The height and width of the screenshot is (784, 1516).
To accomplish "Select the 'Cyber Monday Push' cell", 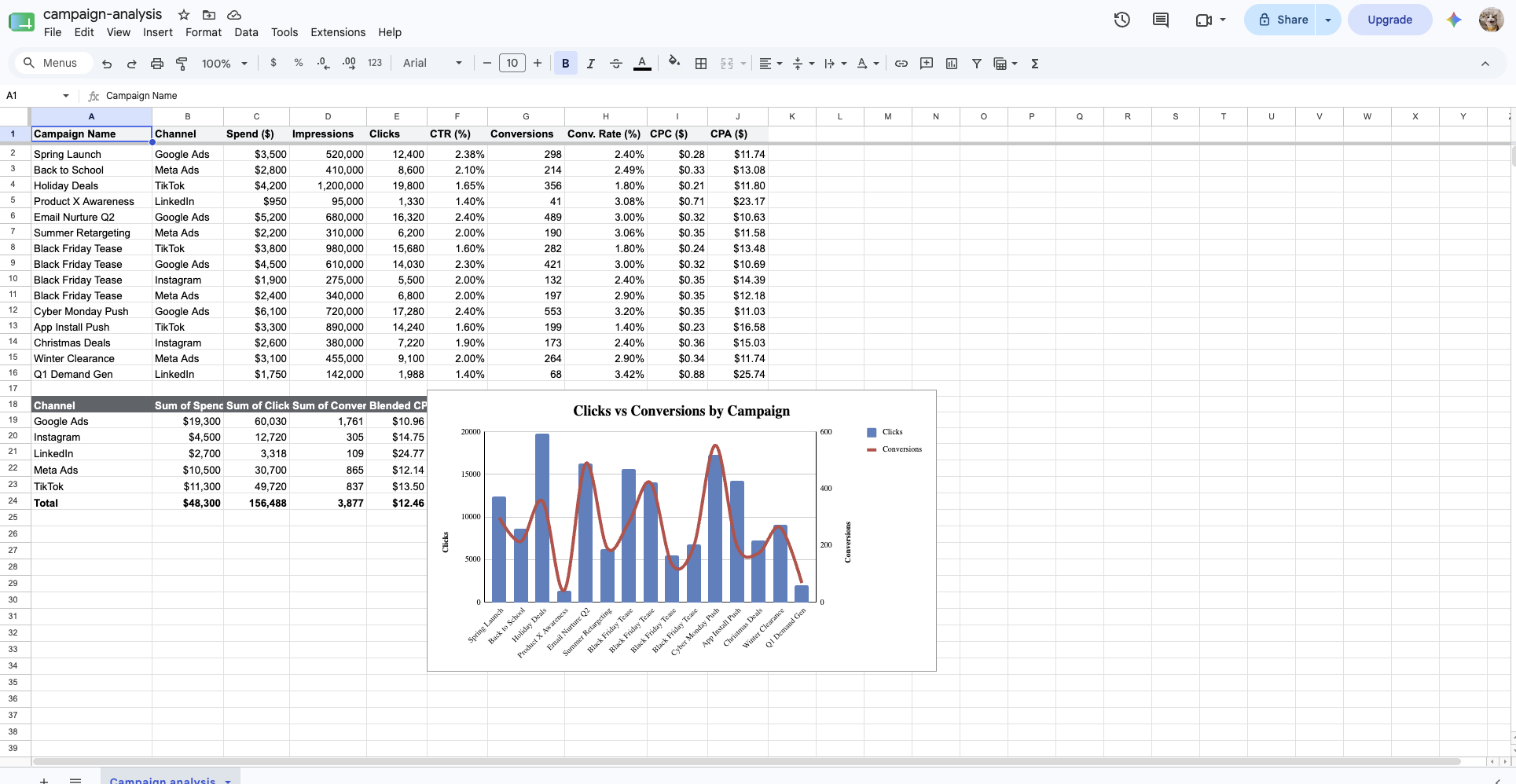I will (91, 311).
